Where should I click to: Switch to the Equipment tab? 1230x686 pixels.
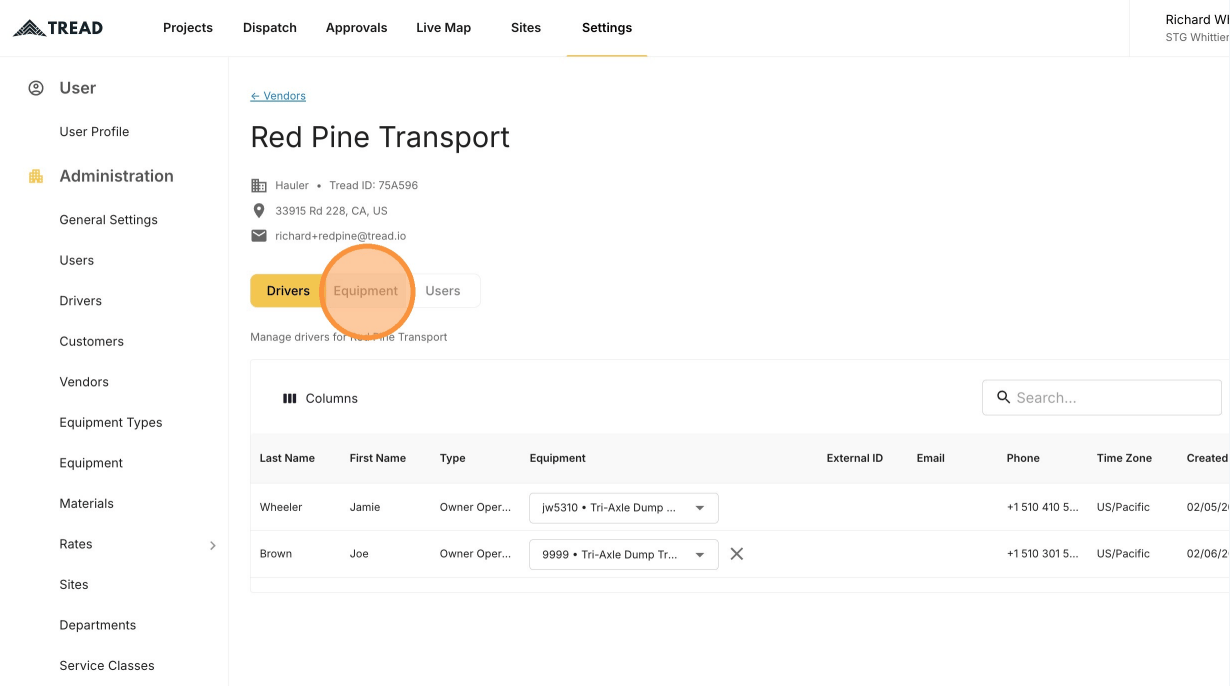tap(366, 291)
